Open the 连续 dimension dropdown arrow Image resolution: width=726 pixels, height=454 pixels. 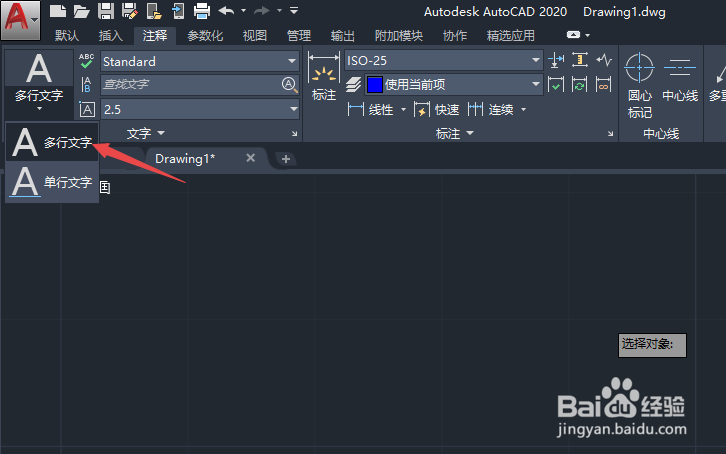[524, 110]
